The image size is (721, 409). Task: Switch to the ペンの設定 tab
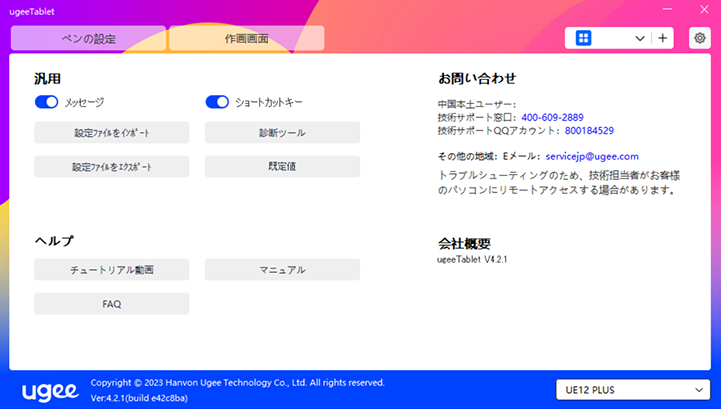click(x=88, y=39)
